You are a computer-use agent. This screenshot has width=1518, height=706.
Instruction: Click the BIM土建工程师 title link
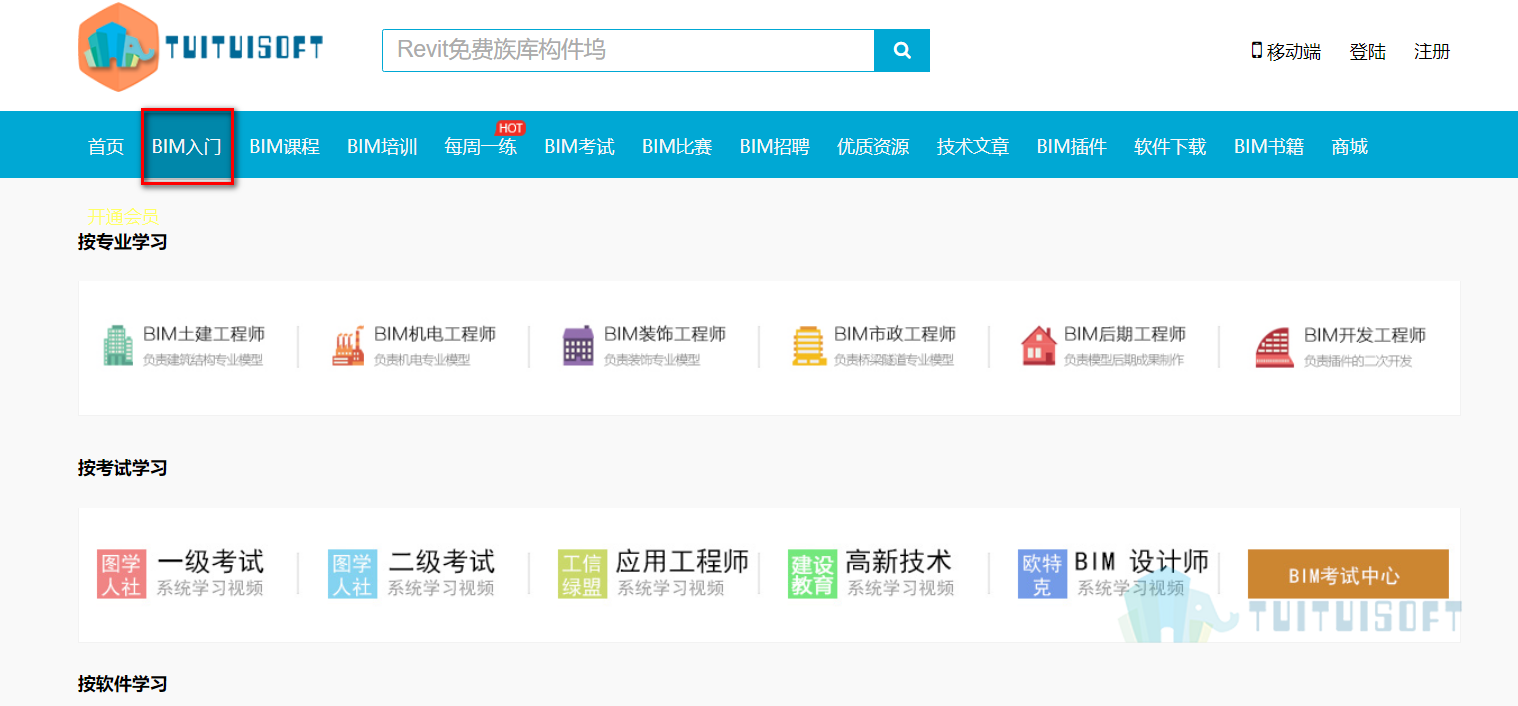click(x=204, y=334)
